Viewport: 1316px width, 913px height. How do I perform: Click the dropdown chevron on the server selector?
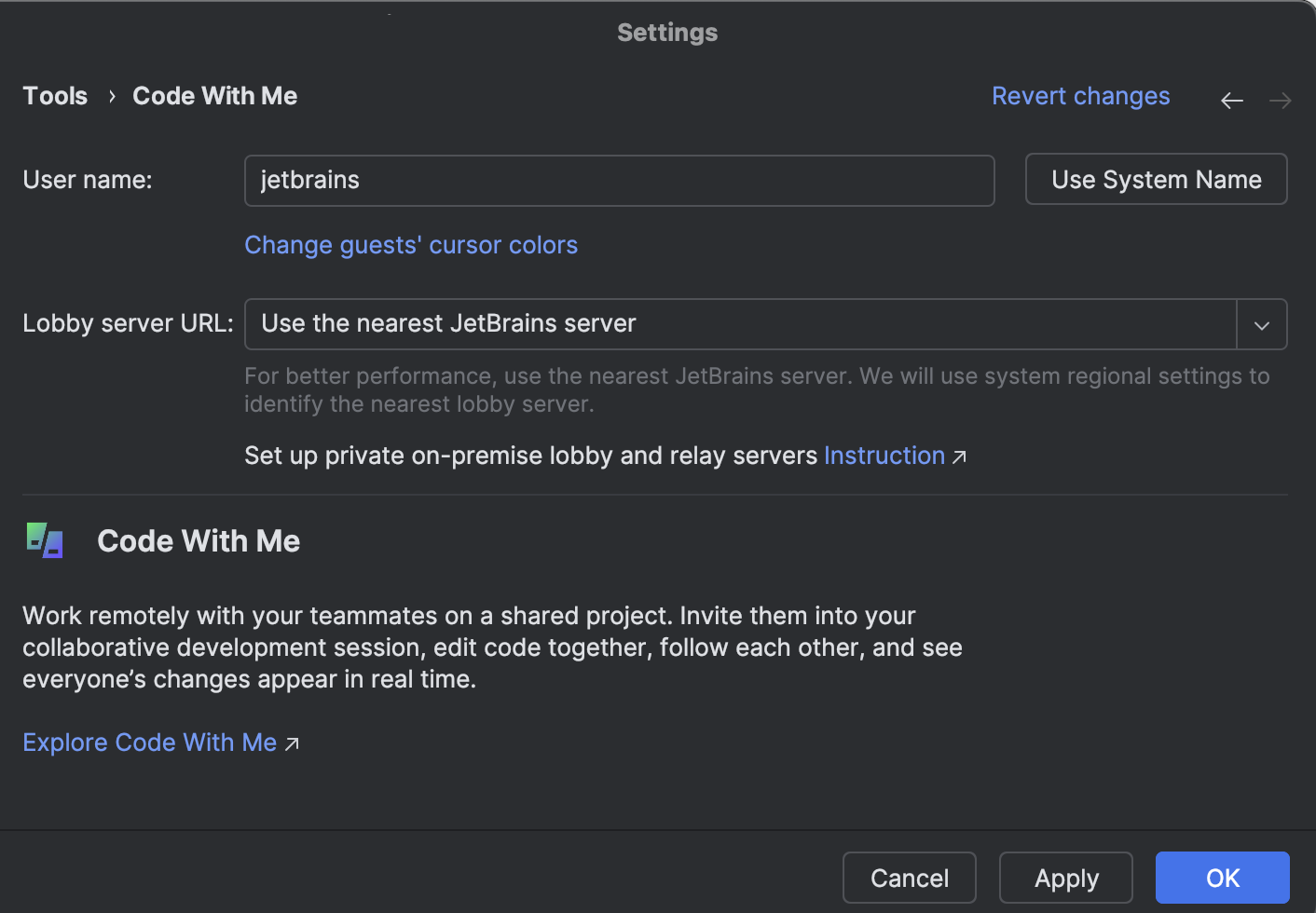pyautogui.click(x=1261, y=324)
